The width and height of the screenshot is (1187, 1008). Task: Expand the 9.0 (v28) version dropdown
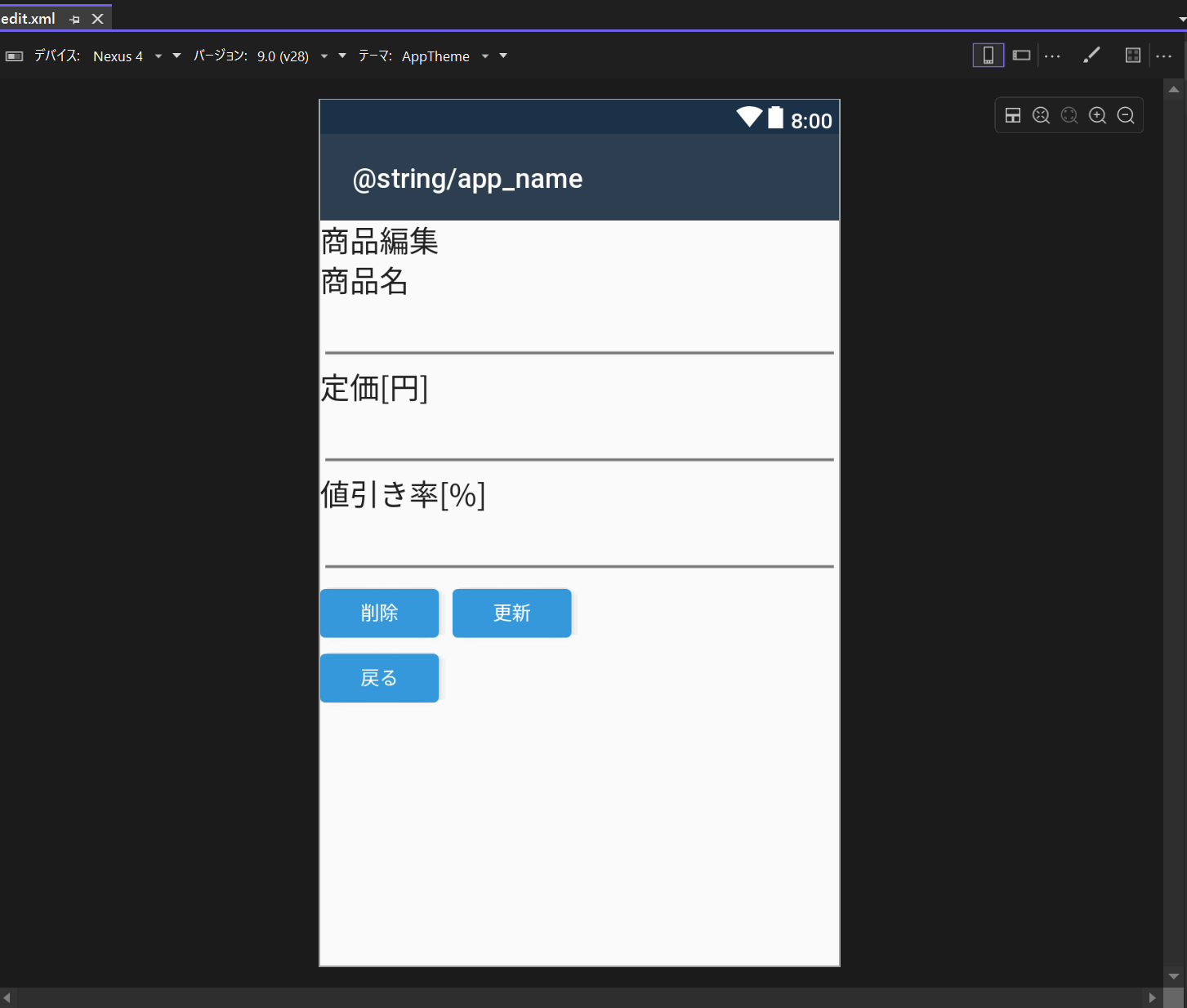(x=324, y=56)
